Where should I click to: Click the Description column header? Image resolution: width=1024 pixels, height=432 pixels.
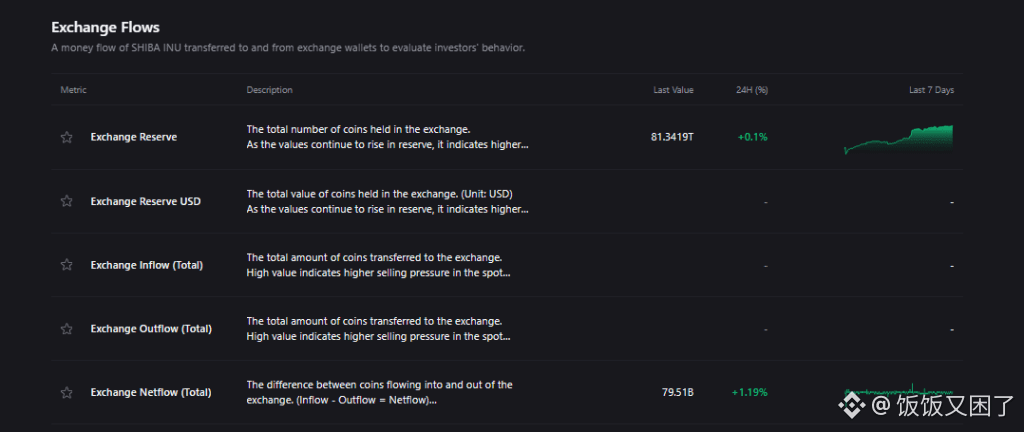(269, 90)
